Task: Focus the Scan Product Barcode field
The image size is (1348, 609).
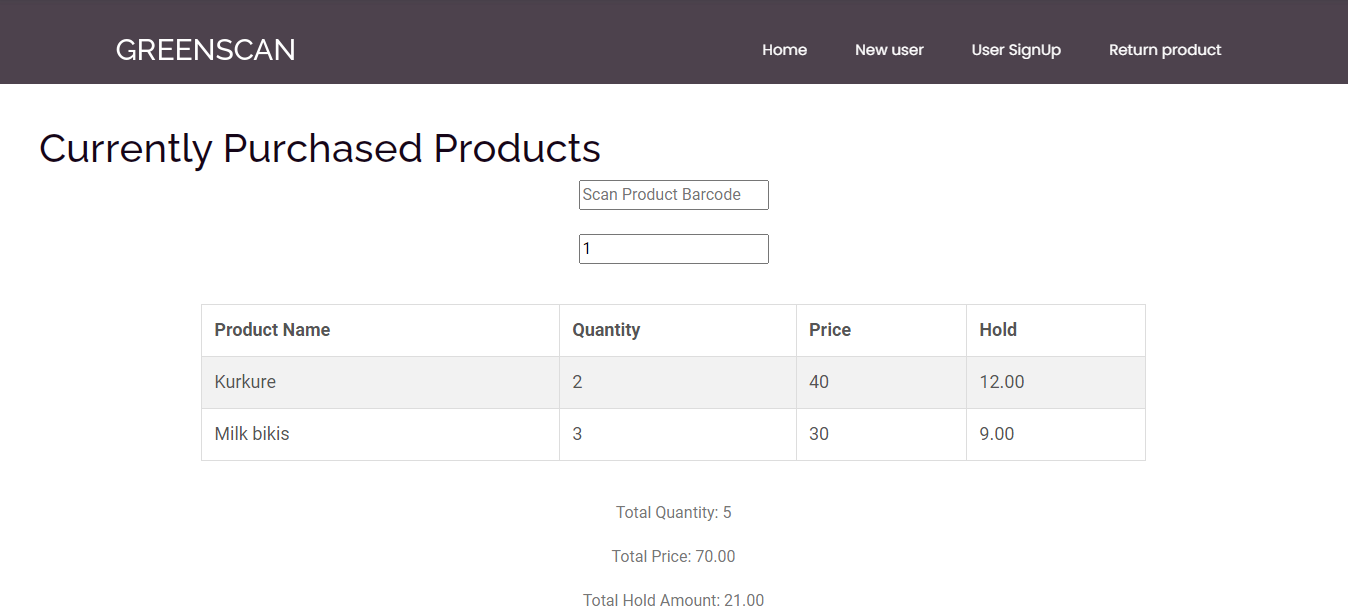Action: pos(673,195)
